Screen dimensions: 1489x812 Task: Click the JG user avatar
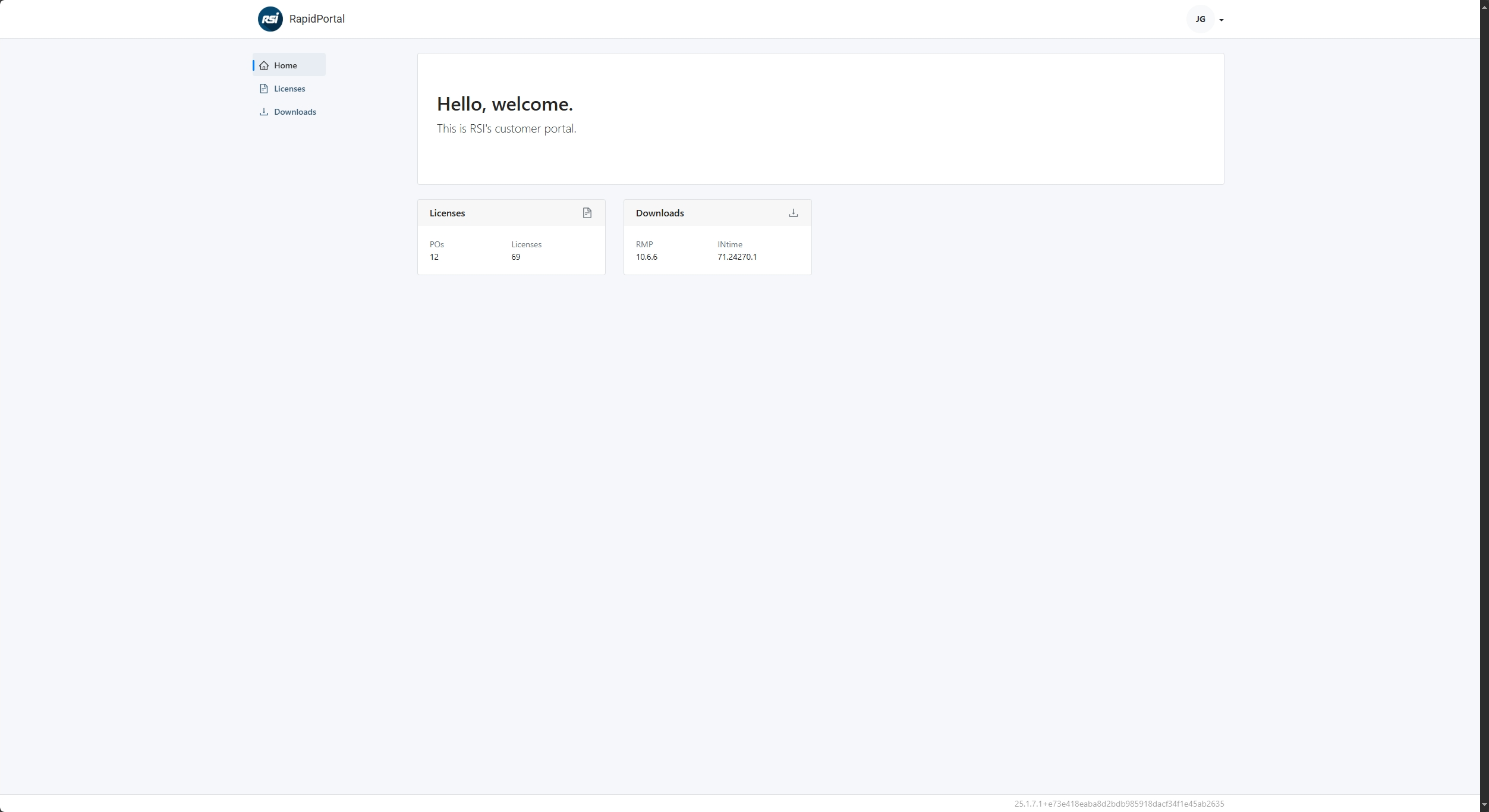click(x=1200, y=19)
